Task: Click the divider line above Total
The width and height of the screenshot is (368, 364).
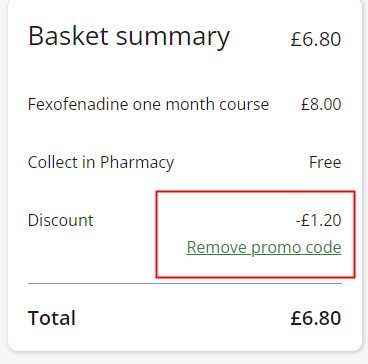Action: [185, 284]
